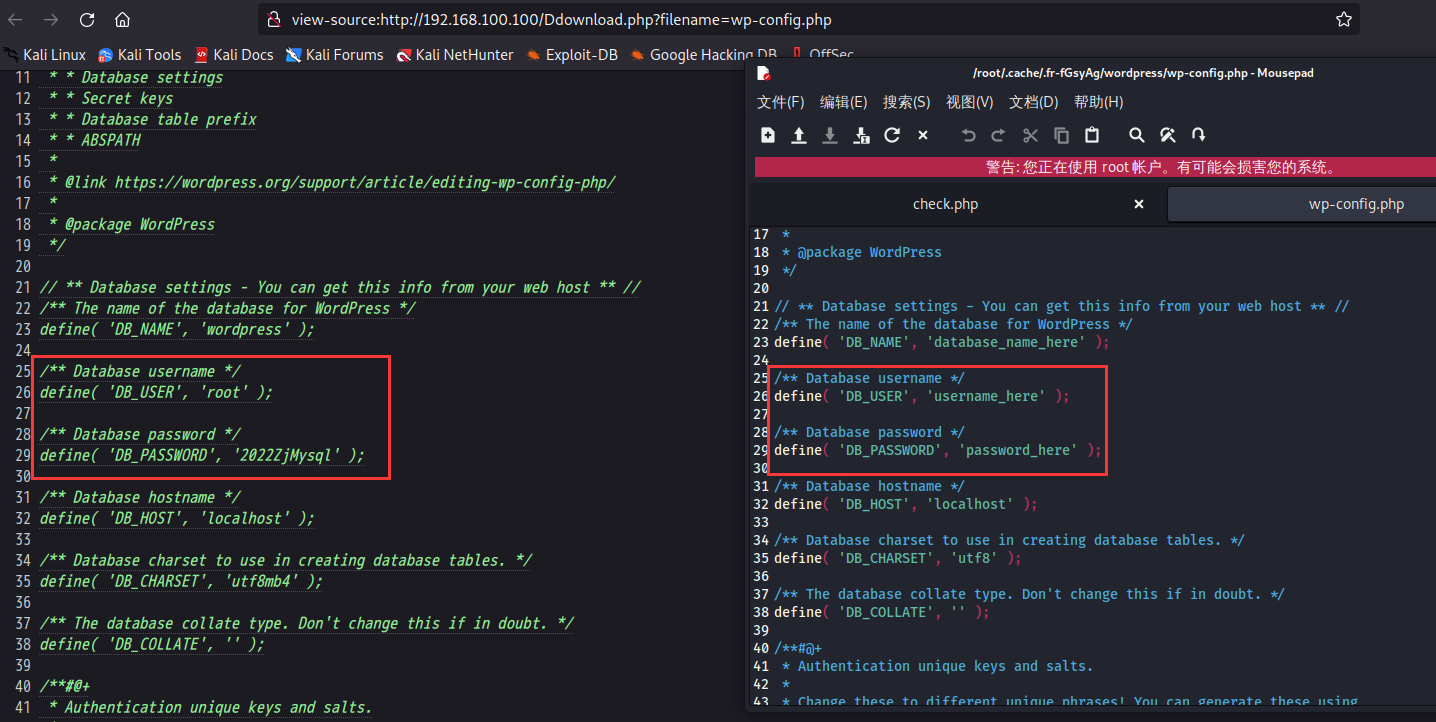Open find with magnifier icon in Mousepad
Screen dimensions: 1436x722
tap(1137, 135)
